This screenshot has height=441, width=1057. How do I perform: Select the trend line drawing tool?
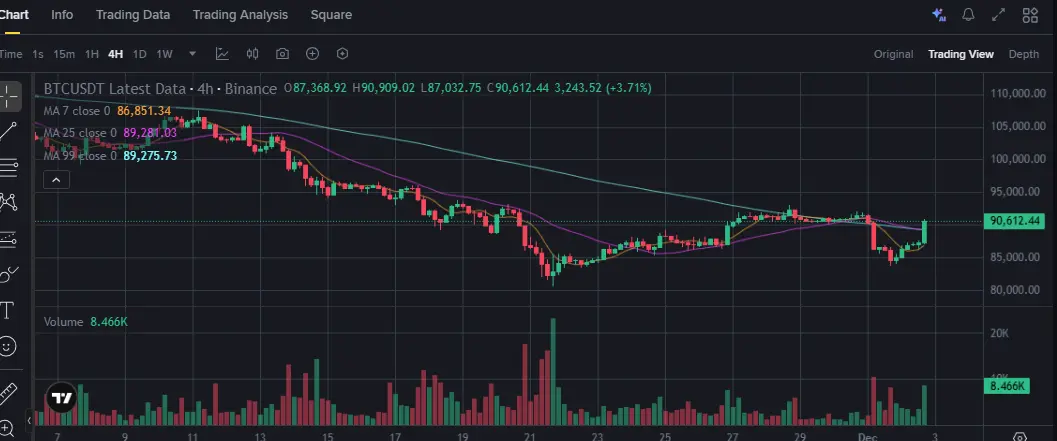click(x=10, y=130)
